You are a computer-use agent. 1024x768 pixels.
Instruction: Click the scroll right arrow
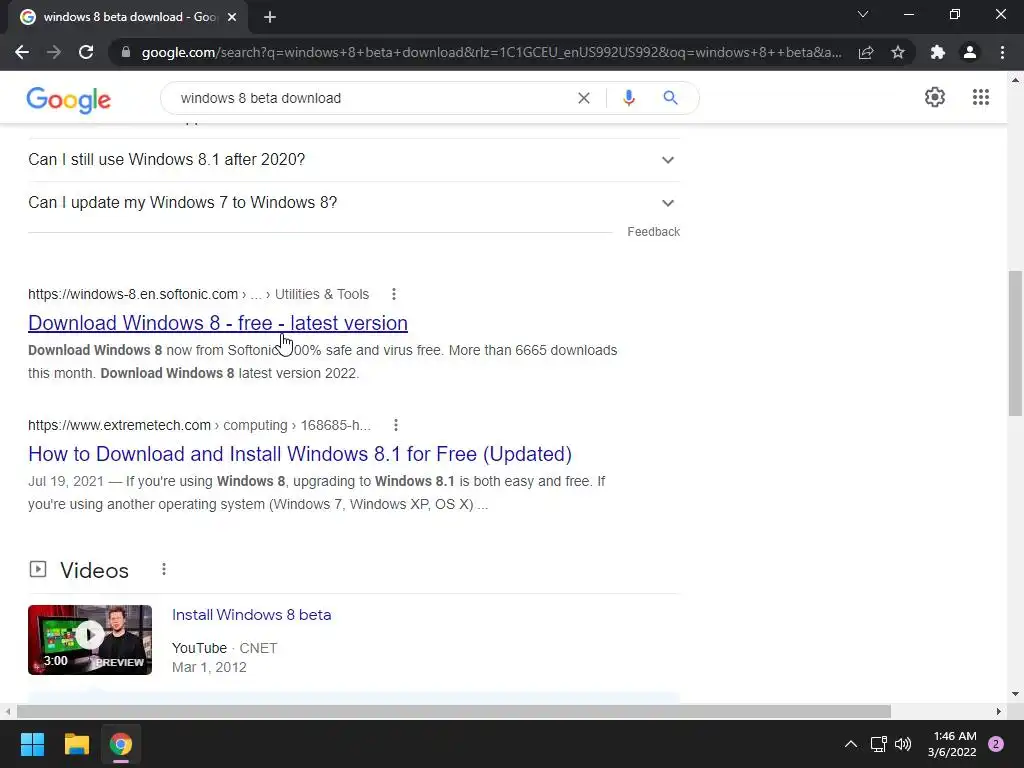[x=999, y=711]
